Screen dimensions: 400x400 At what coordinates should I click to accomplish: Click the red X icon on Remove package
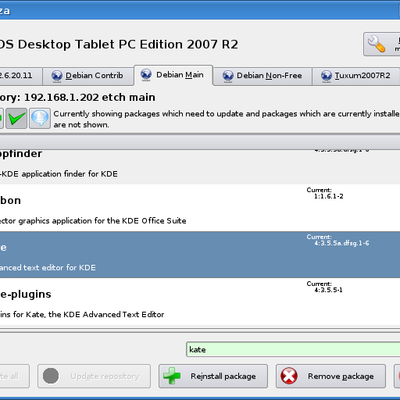pos(289,376)
